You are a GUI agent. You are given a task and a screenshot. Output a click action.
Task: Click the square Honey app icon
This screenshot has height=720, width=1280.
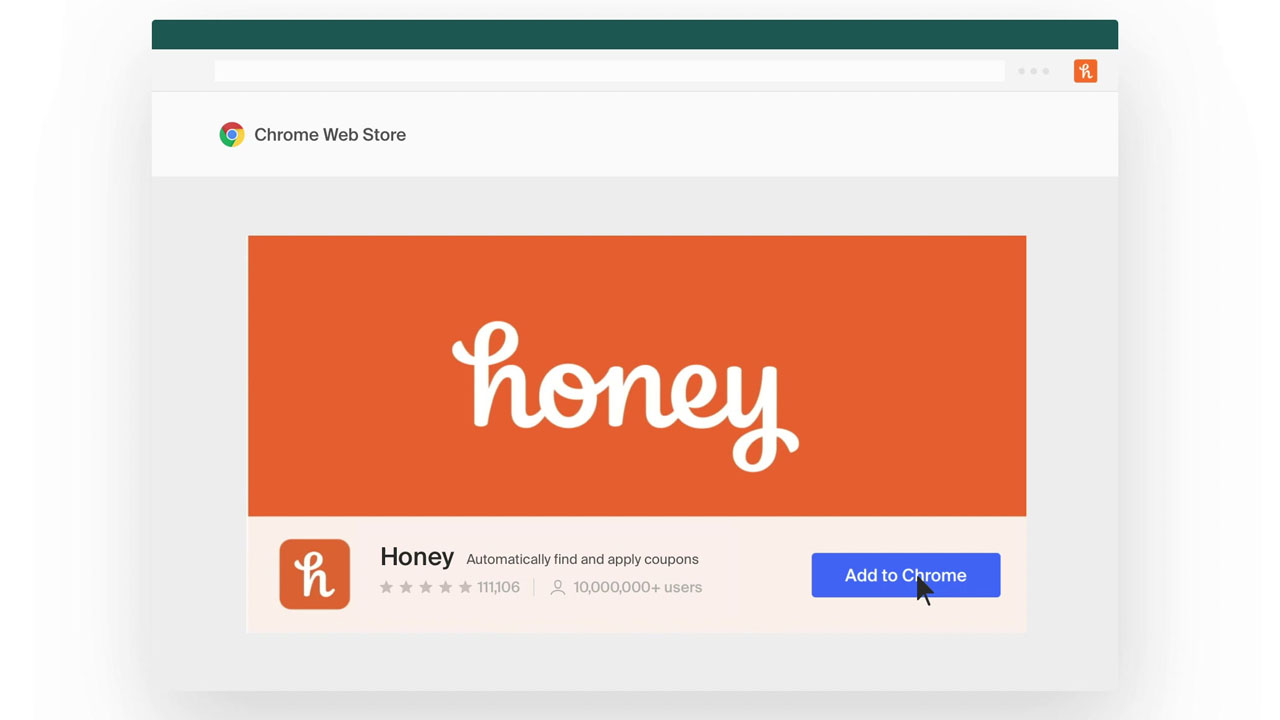point(314,574)
